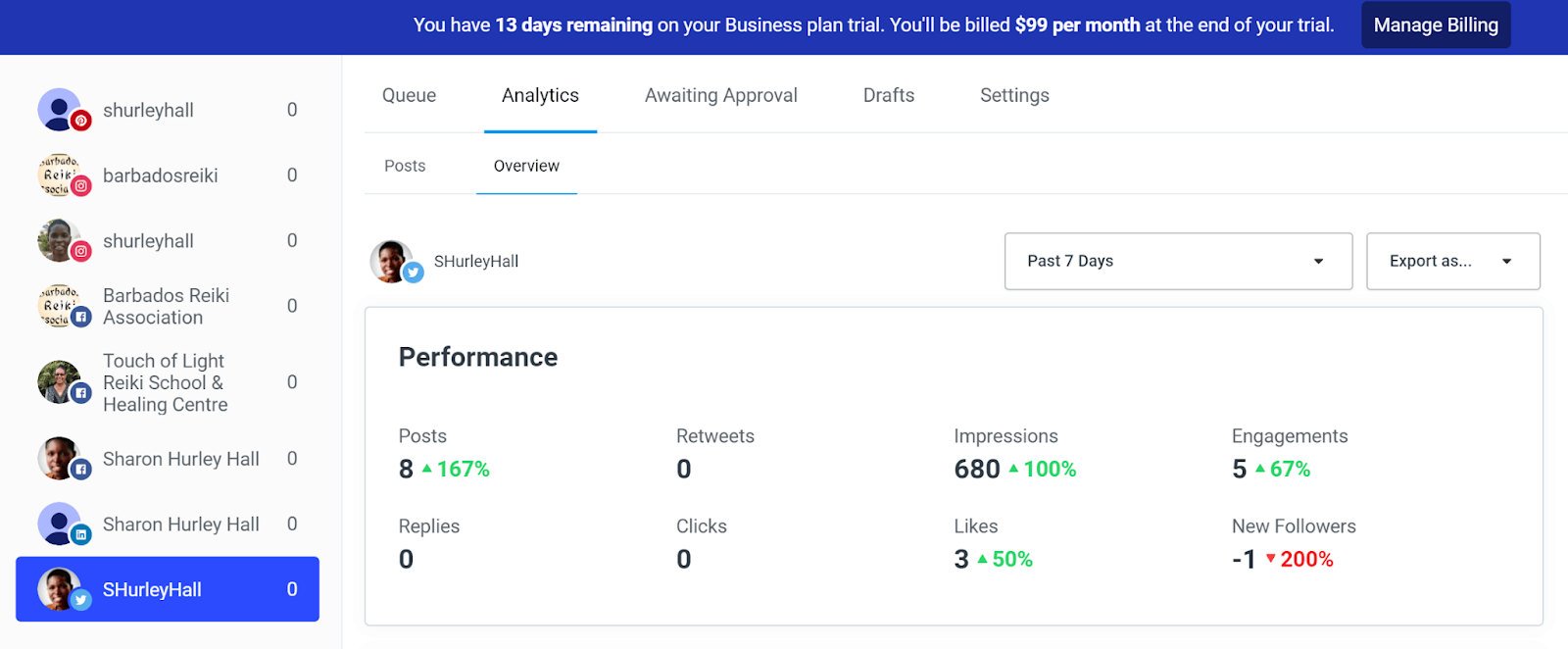Switch to the Posts sub-tab
Image resolution: width=1568 pixels, height=649 pixels.
tap(405, 166)
